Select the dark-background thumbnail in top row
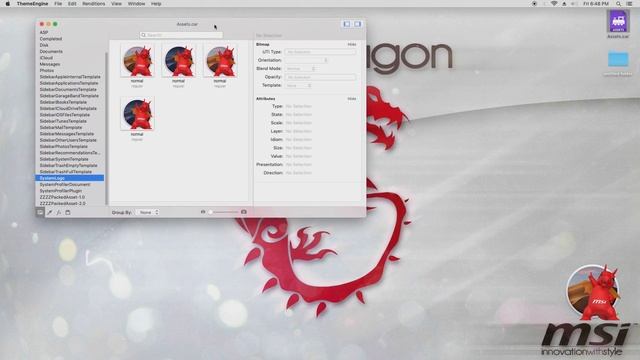The width and height of the screenshot is (640, 360). 179,60
